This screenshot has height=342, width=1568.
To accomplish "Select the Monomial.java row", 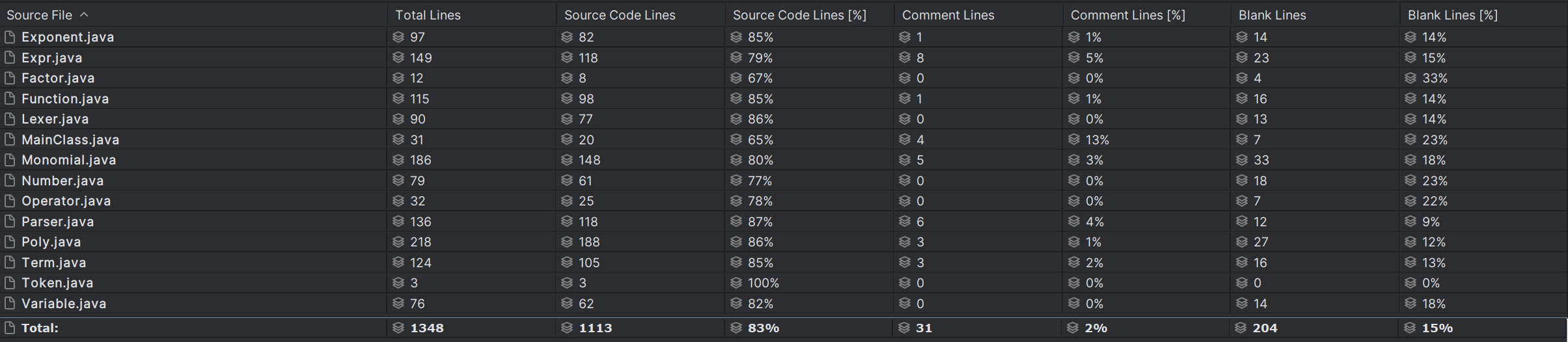I will pyautogui.click(x=784, y=160).
